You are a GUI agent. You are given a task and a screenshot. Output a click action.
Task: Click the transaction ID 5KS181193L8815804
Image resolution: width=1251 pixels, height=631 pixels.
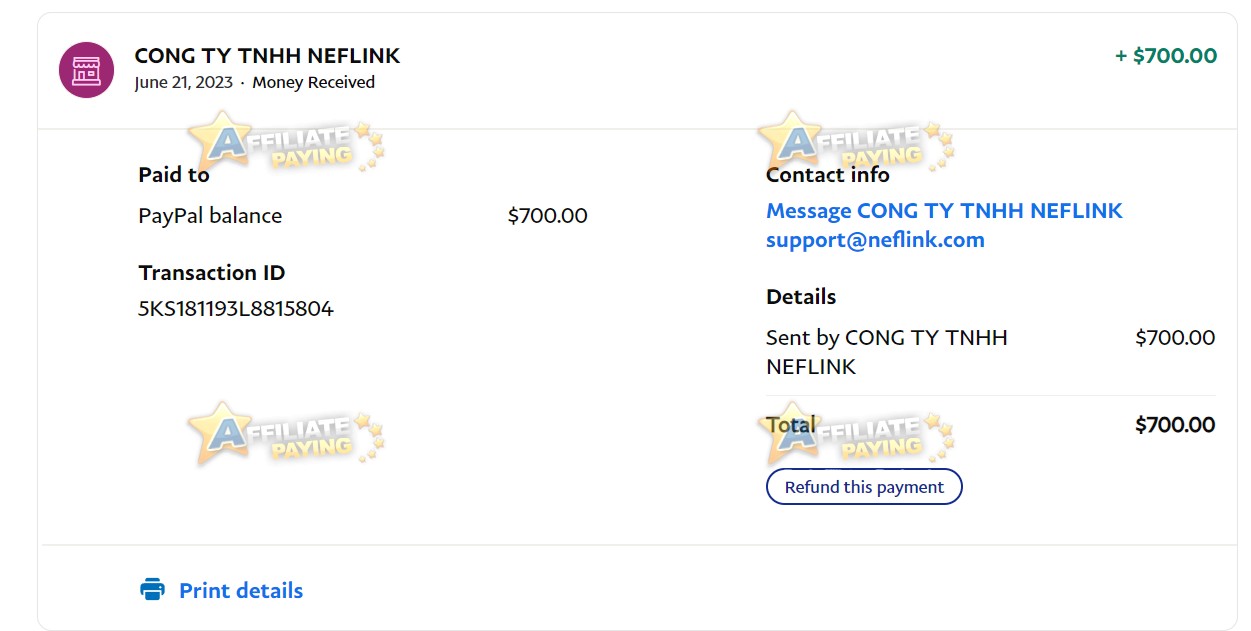click(236, 308)
